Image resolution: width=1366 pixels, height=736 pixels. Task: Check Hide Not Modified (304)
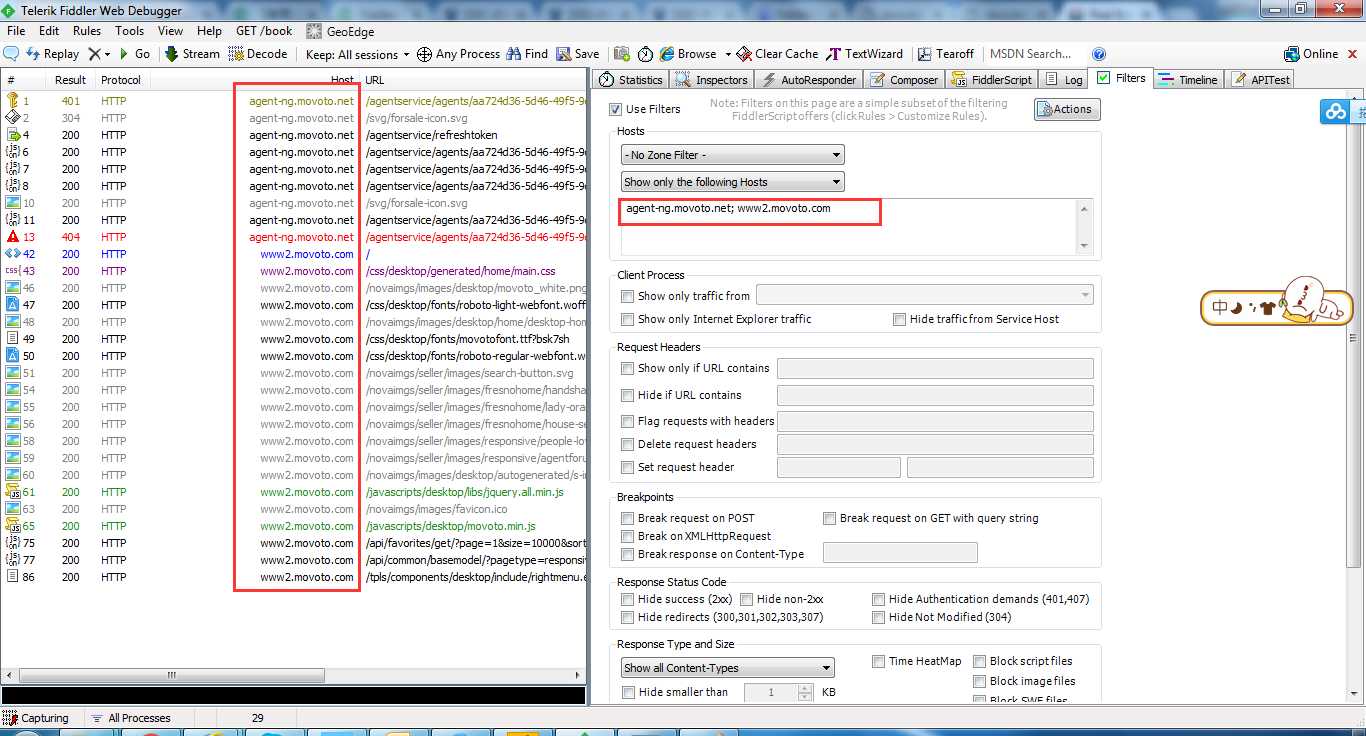(x=878, y=617)
